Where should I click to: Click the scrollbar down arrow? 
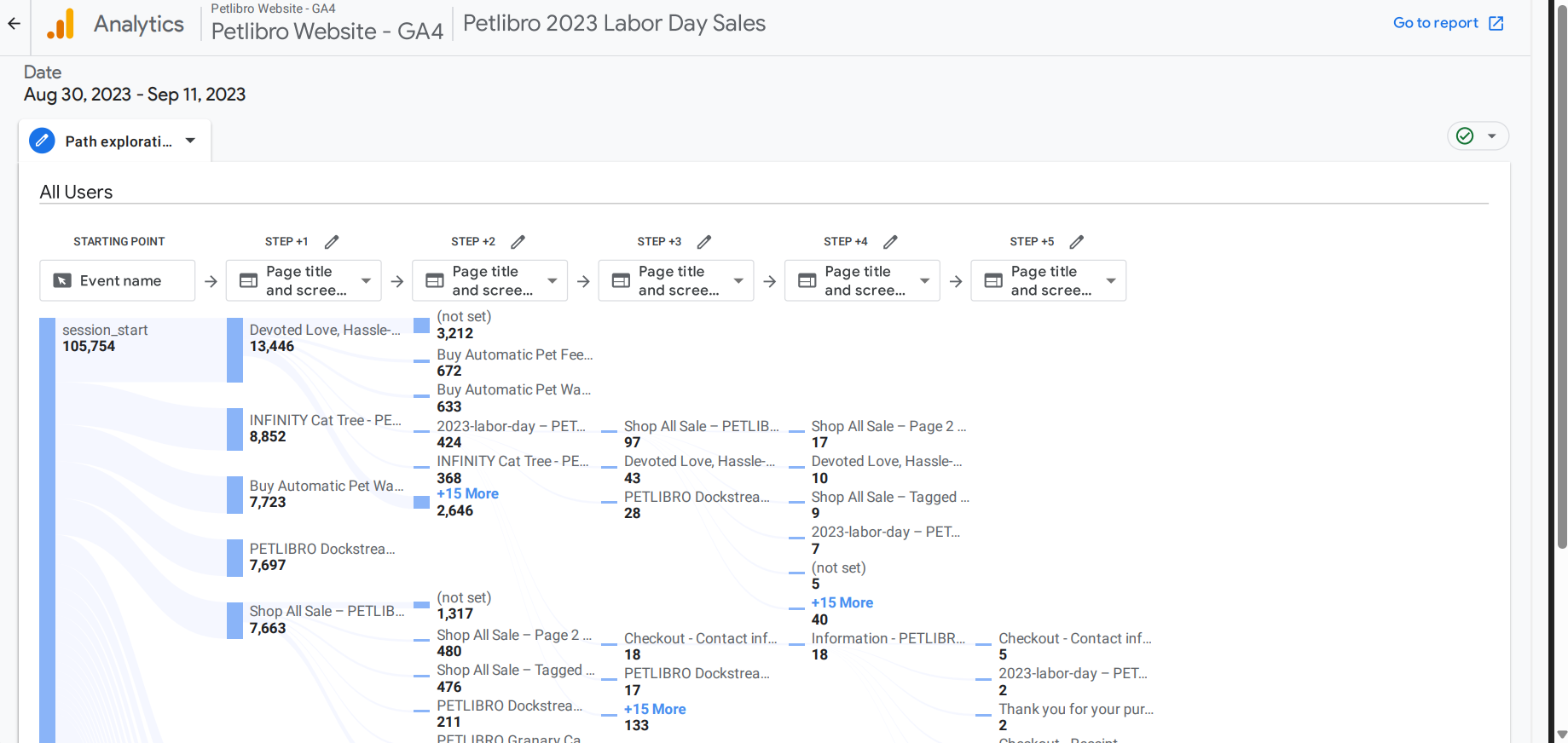click(1562, 734)
